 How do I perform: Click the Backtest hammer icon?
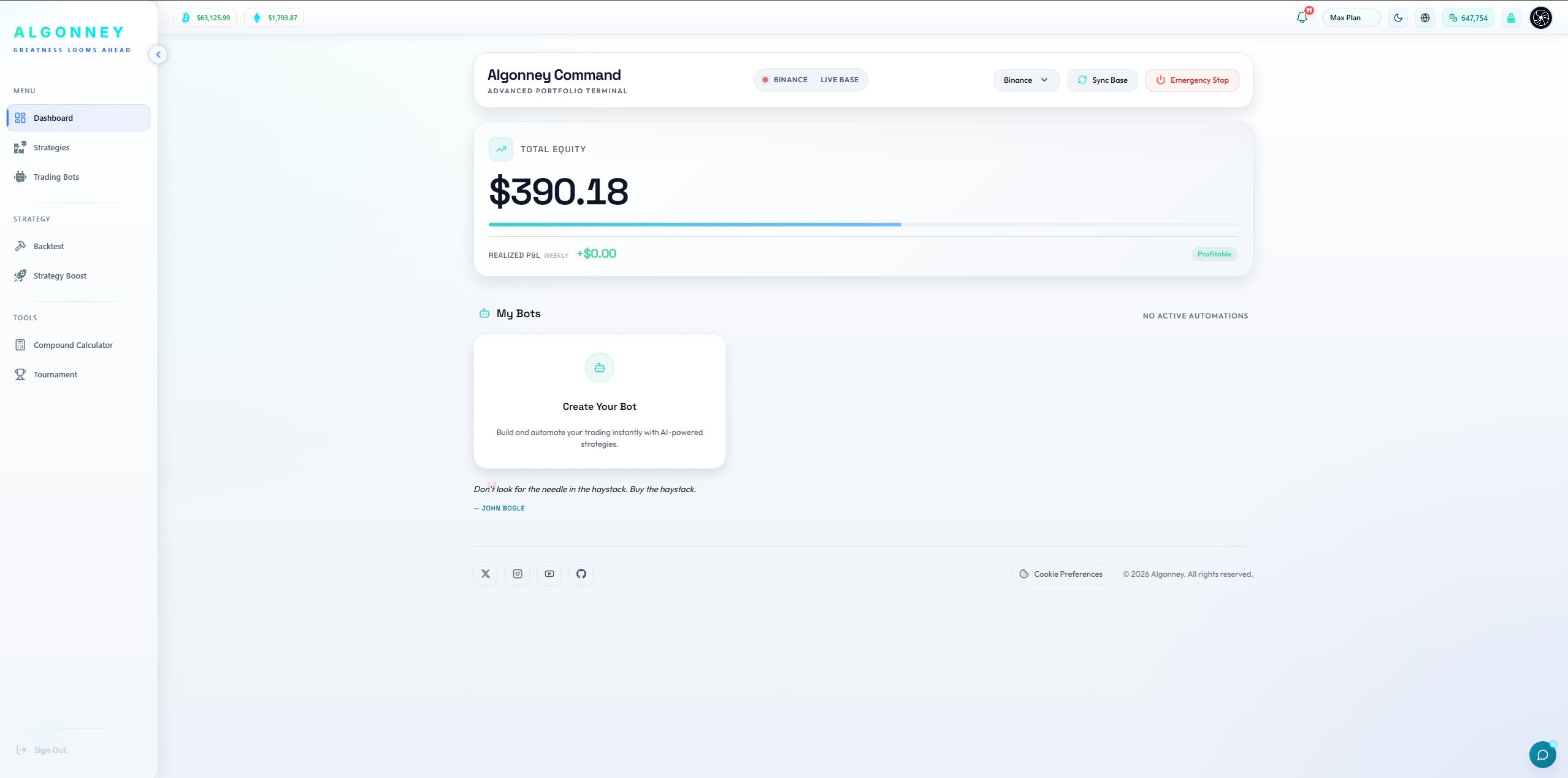pyautogui.click(x=20, y=246)
